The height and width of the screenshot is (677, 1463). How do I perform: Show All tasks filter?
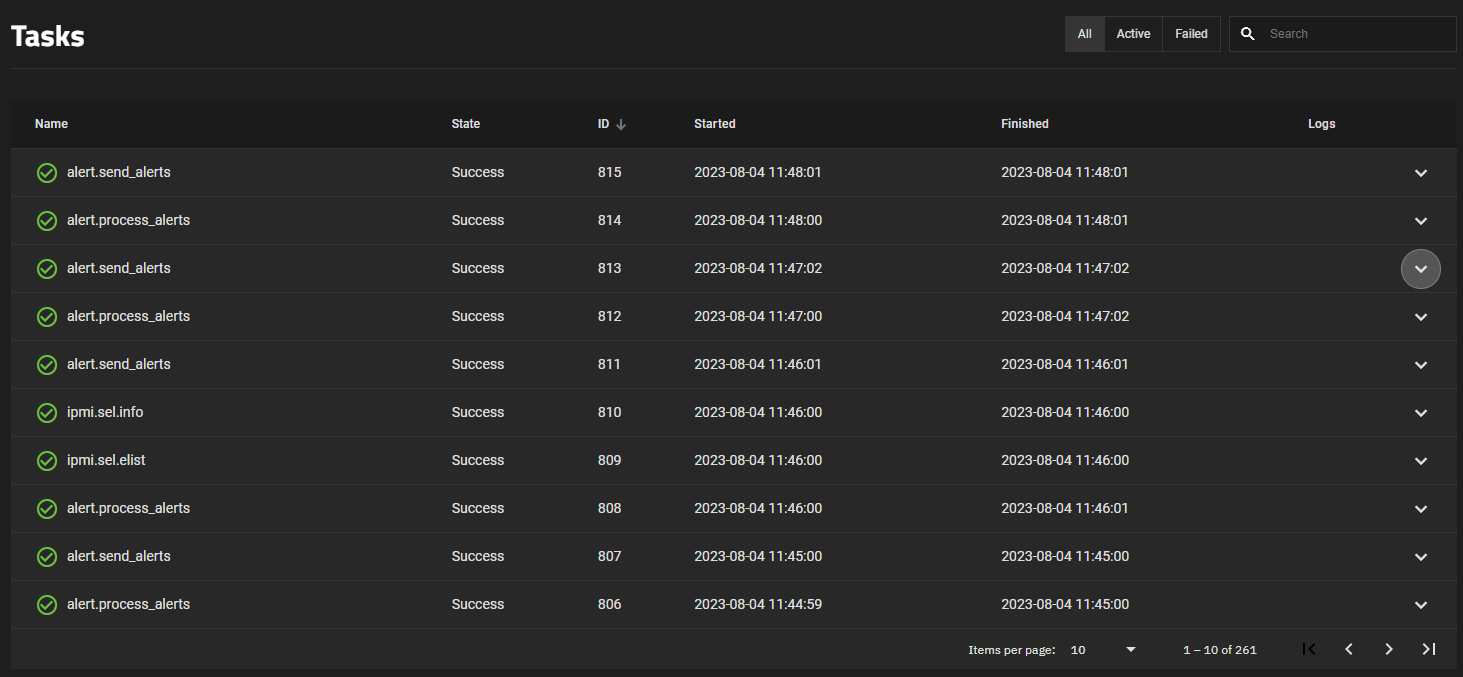(1084, 34)
